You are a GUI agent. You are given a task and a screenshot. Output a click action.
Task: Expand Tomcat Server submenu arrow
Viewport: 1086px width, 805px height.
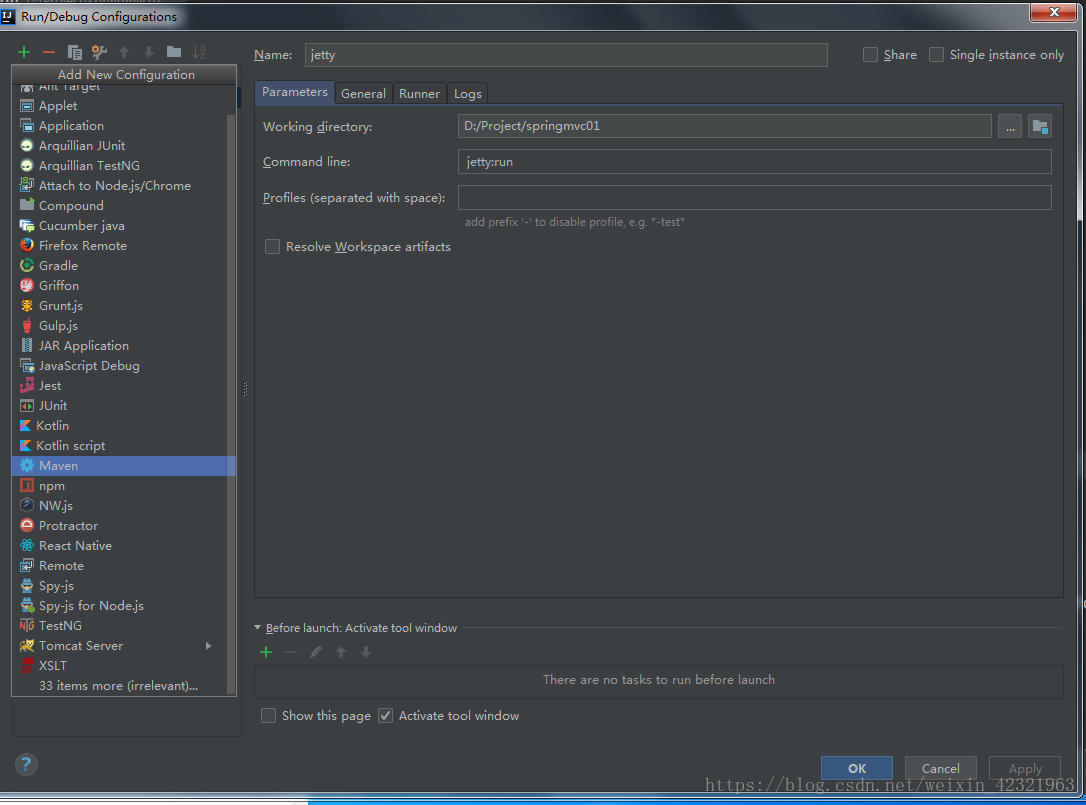pyautogui.click(x=208, y=646)
